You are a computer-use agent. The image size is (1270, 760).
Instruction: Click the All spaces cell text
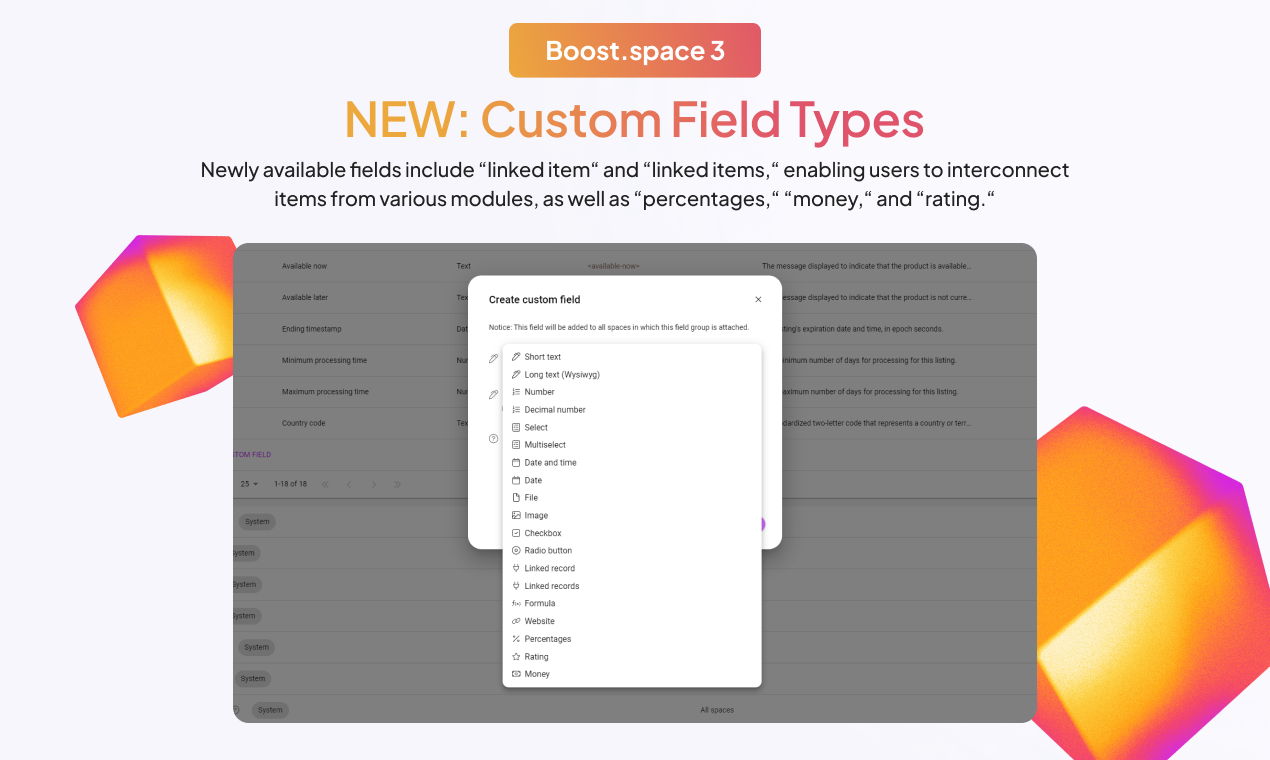[x=717, y=710]
